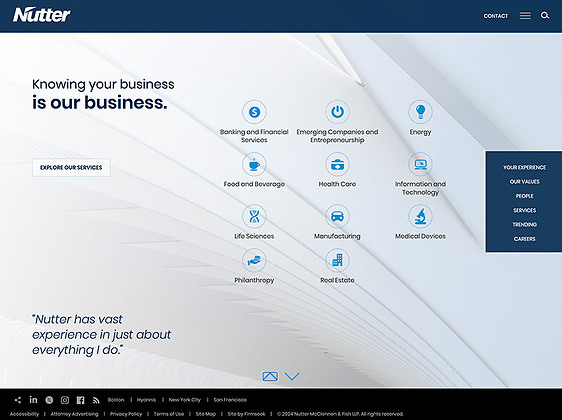The image size is (562, 420).
Task: Open the Energy text link
Action: click(x=420, y=132)
